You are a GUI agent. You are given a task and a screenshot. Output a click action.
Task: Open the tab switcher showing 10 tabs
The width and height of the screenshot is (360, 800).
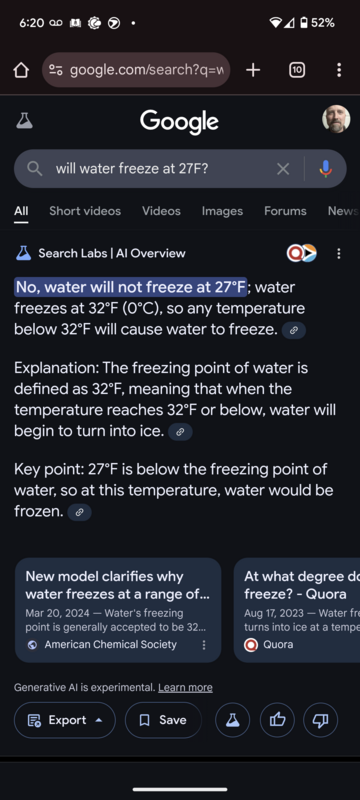(x=297, y=70)
